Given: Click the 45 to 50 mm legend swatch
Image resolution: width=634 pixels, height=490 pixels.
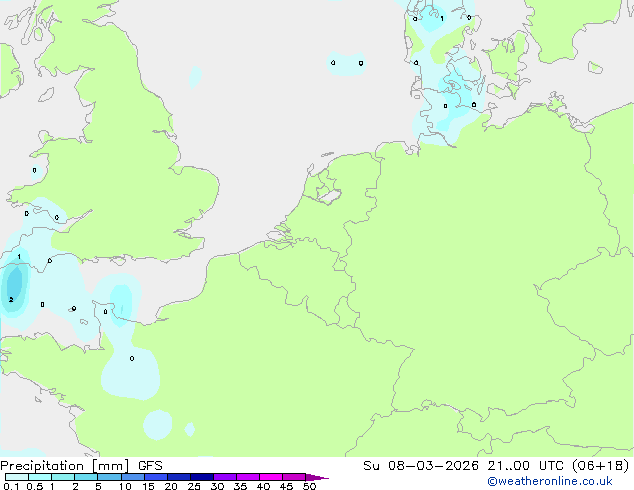Looking at the screenshot, I should [x=294, y=477].
